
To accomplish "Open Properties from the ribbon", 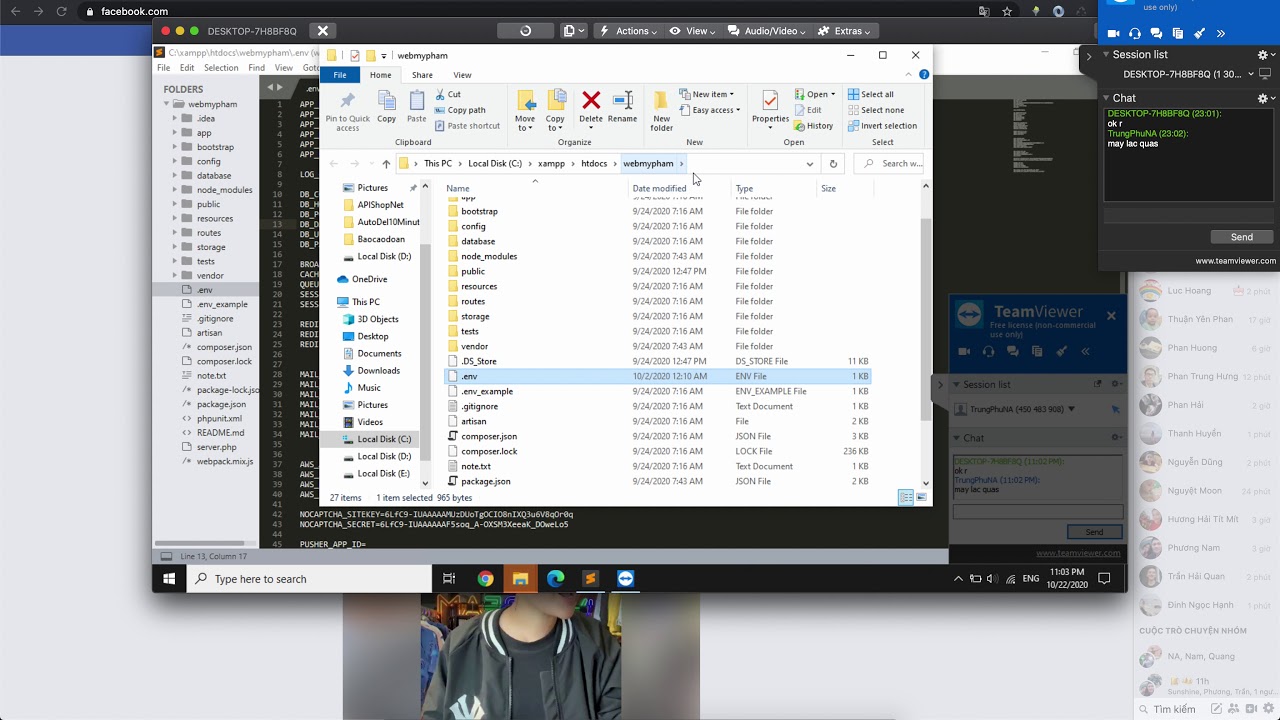I will [x=770, y=106].
